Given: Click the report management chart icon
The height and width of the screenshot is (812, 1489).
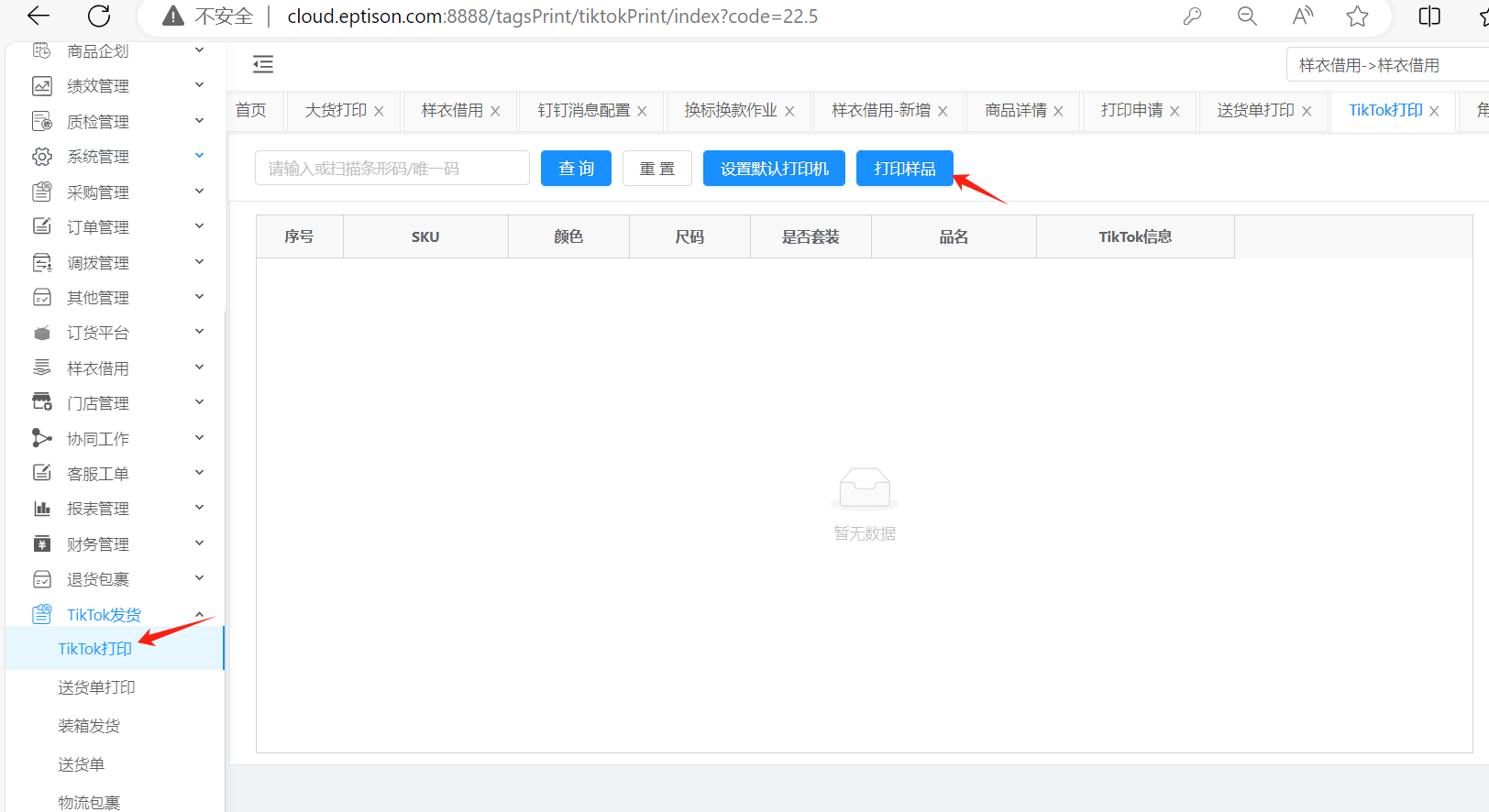Looking at the screenshot, I should [42, 509].
